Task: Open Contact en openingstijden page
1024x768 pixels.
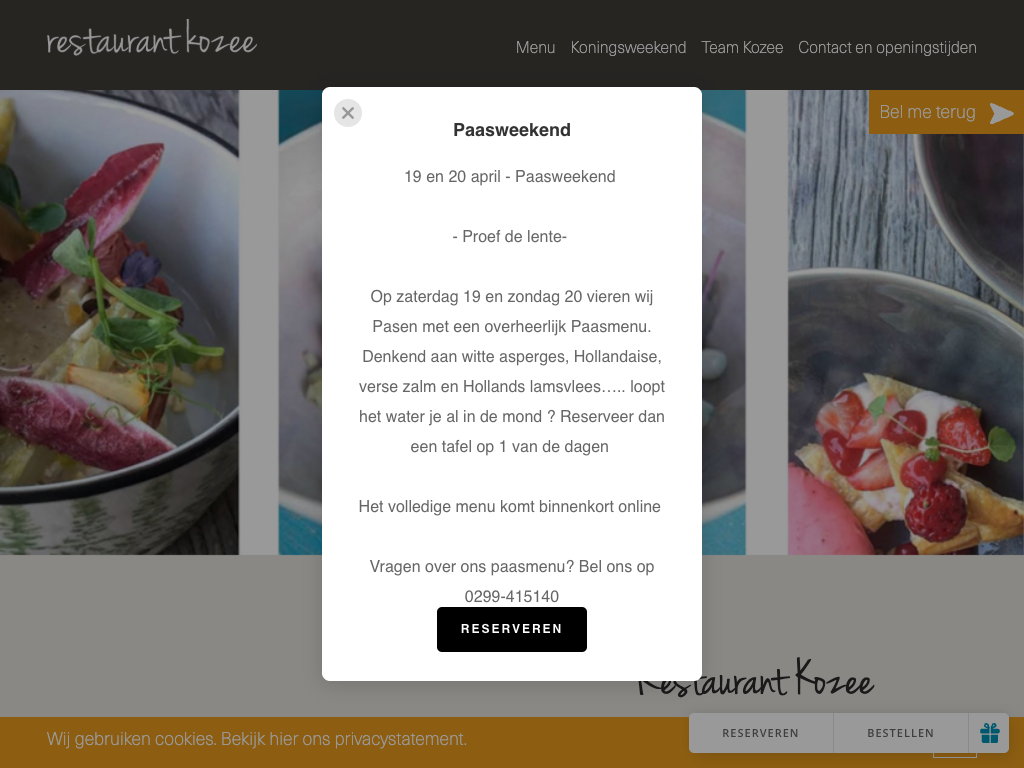Action: click(888, 48)
